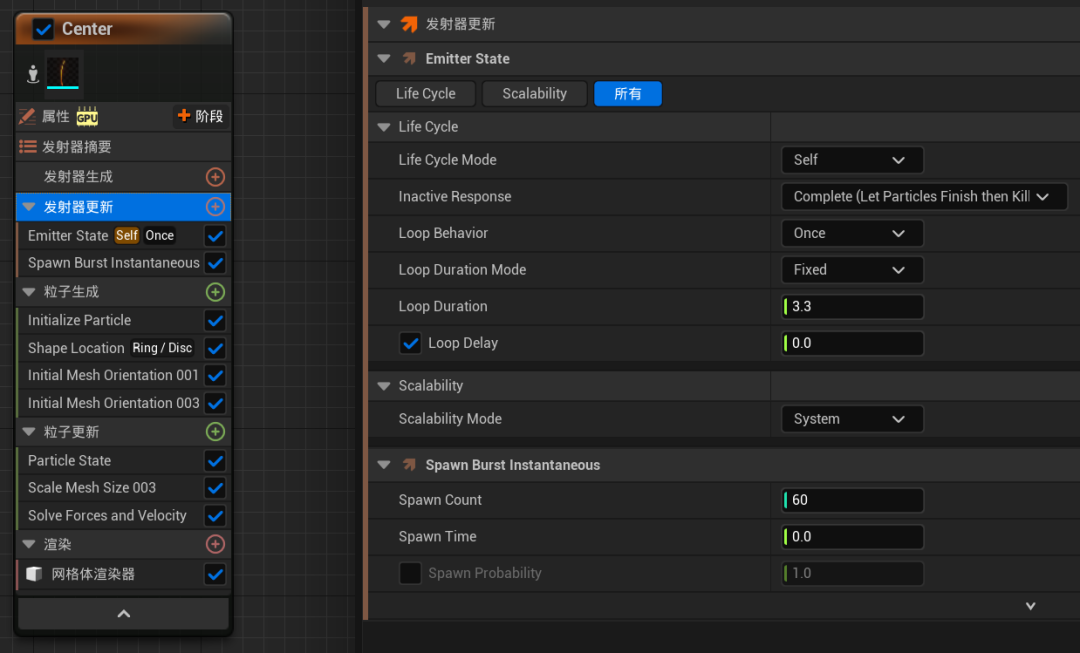The image size is (1080, 653).
Task: Uncheck the Spawn Burst Instantaneous module
Action: pos(215,263)
